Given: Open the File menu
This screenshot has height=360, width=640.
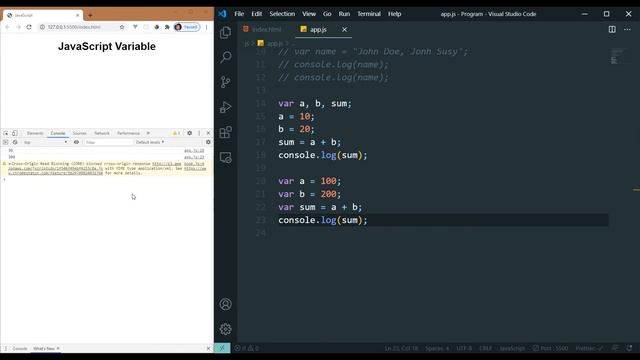Looking at the screenshot, I should coord(239,14).
